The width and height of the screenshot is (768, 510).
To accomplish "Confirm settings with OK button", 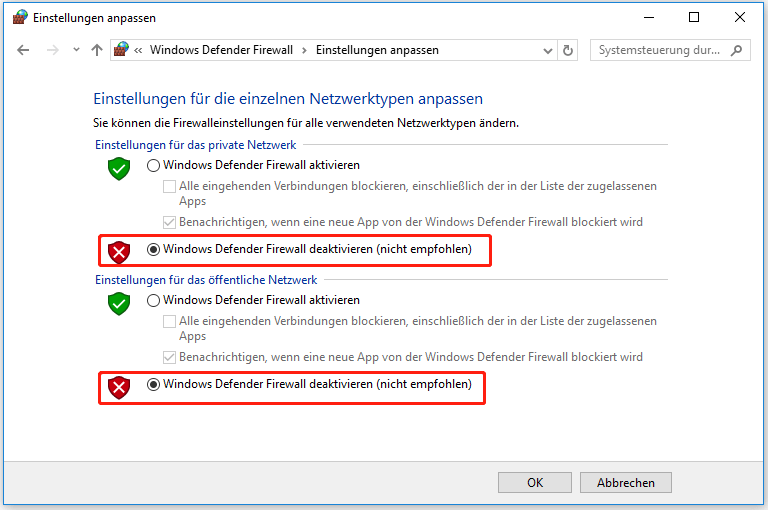I will tap(535, 482).
